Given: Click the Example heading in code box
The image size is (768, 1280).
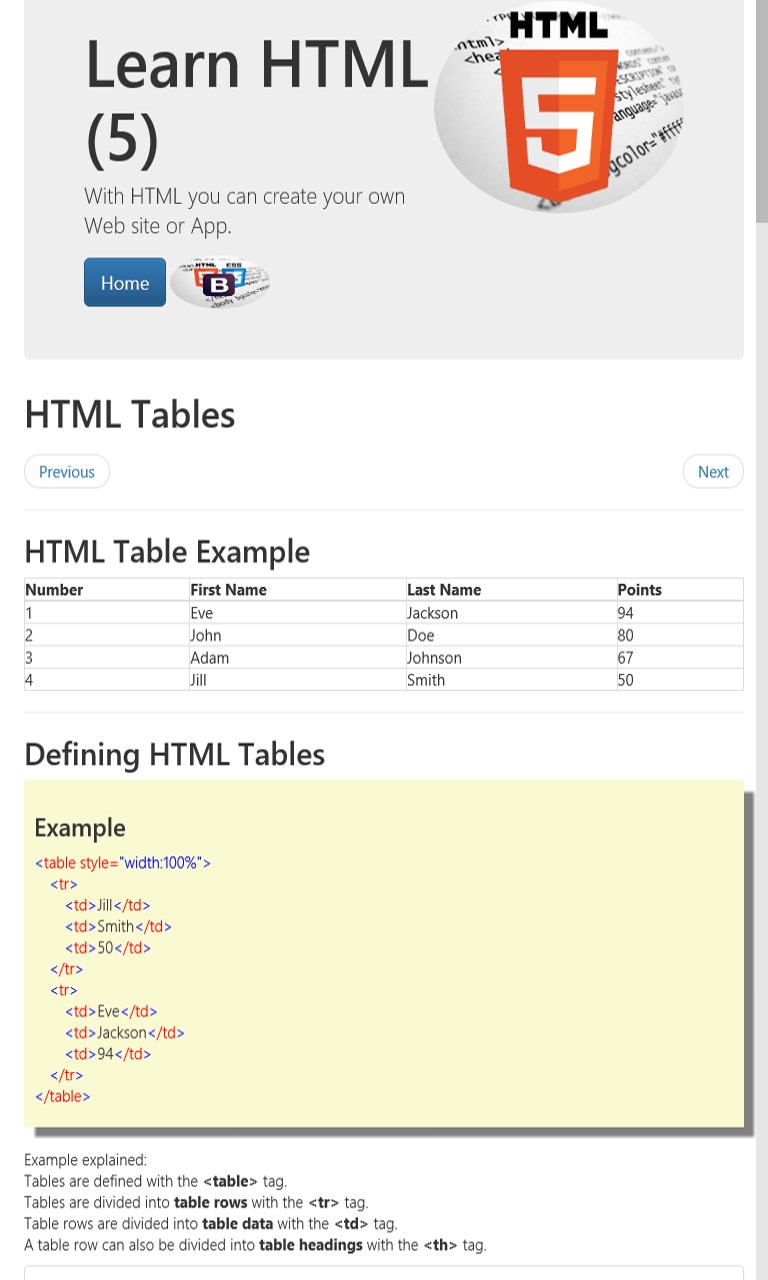Looking at the screenshot, I should (80, 828).
